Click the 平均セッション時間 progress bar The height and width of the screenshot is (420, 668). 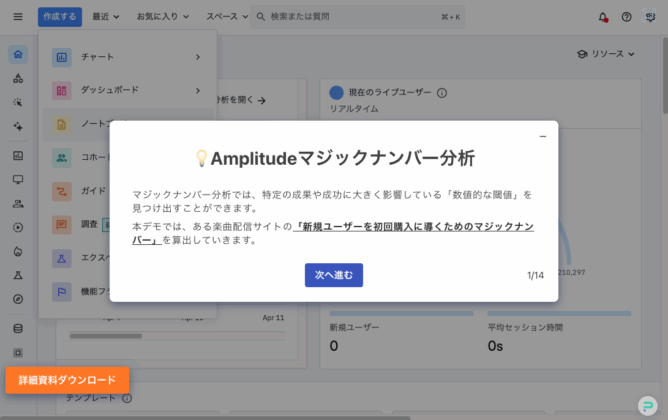click(x=559, y=314)
